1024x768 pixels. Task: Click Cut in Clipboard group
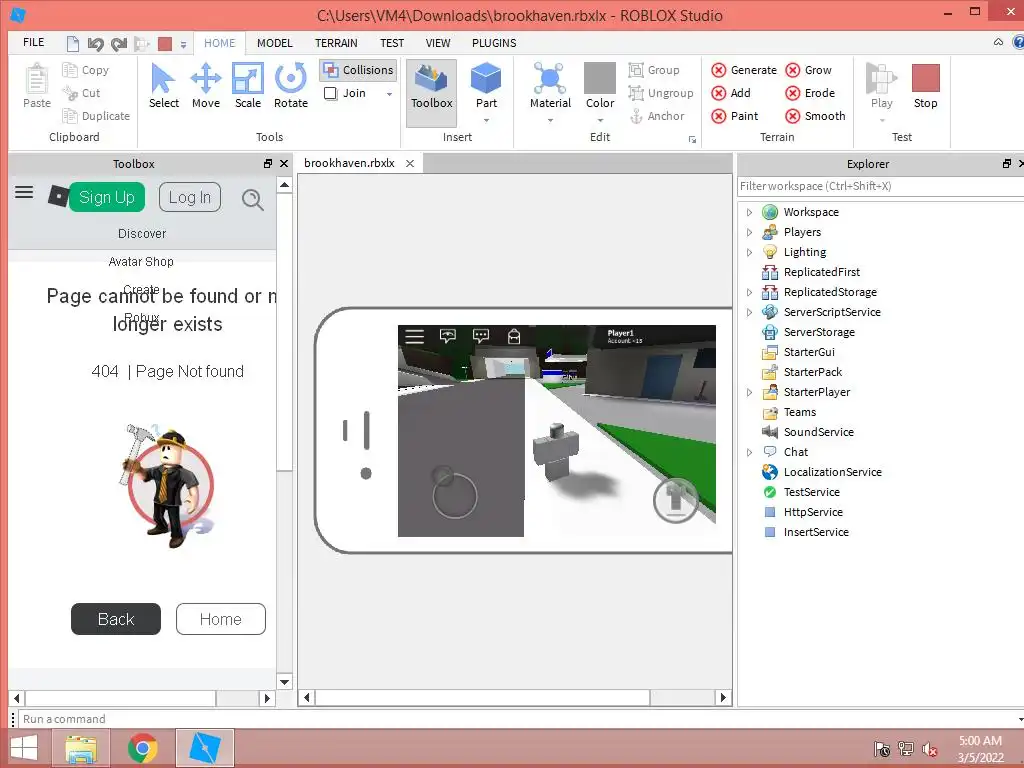tap(82, 93)
